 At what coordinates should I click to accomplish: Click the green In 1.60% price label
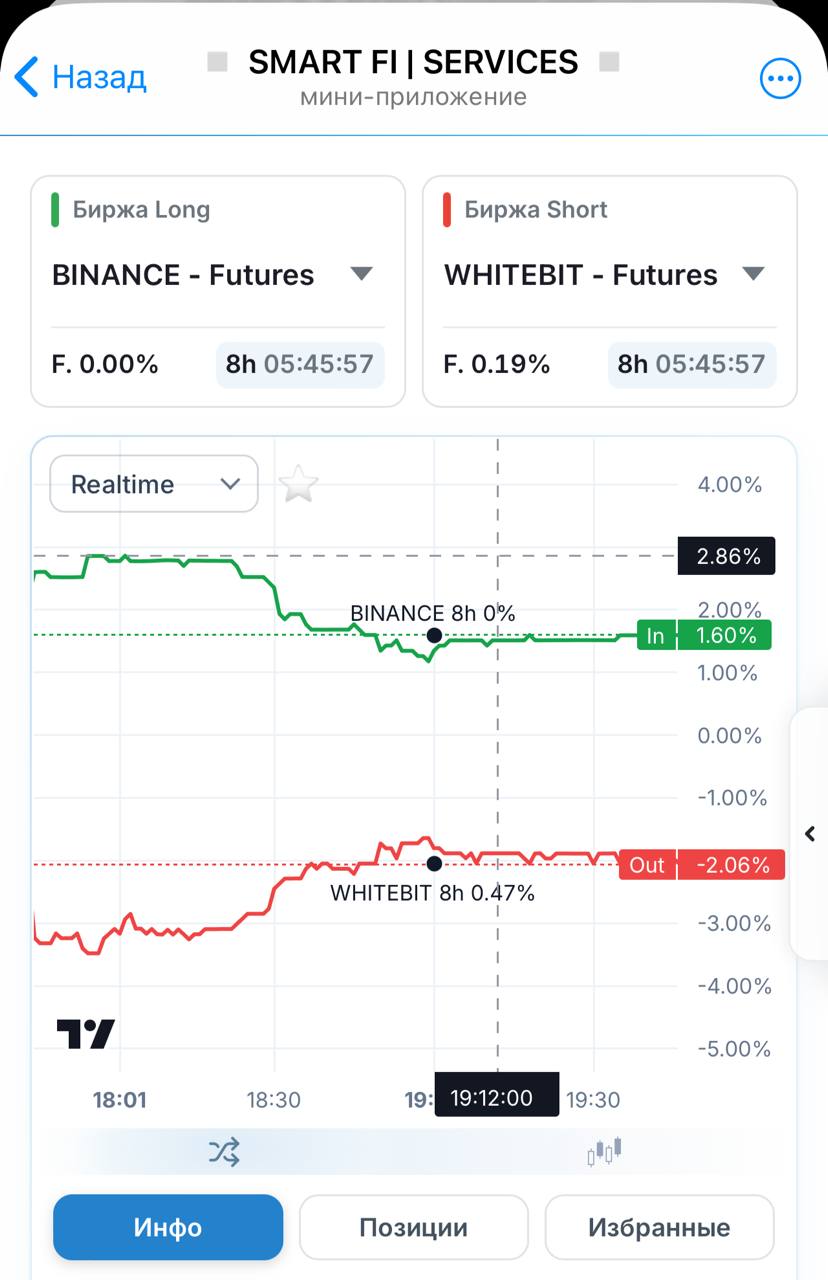(x=704, y=635)
